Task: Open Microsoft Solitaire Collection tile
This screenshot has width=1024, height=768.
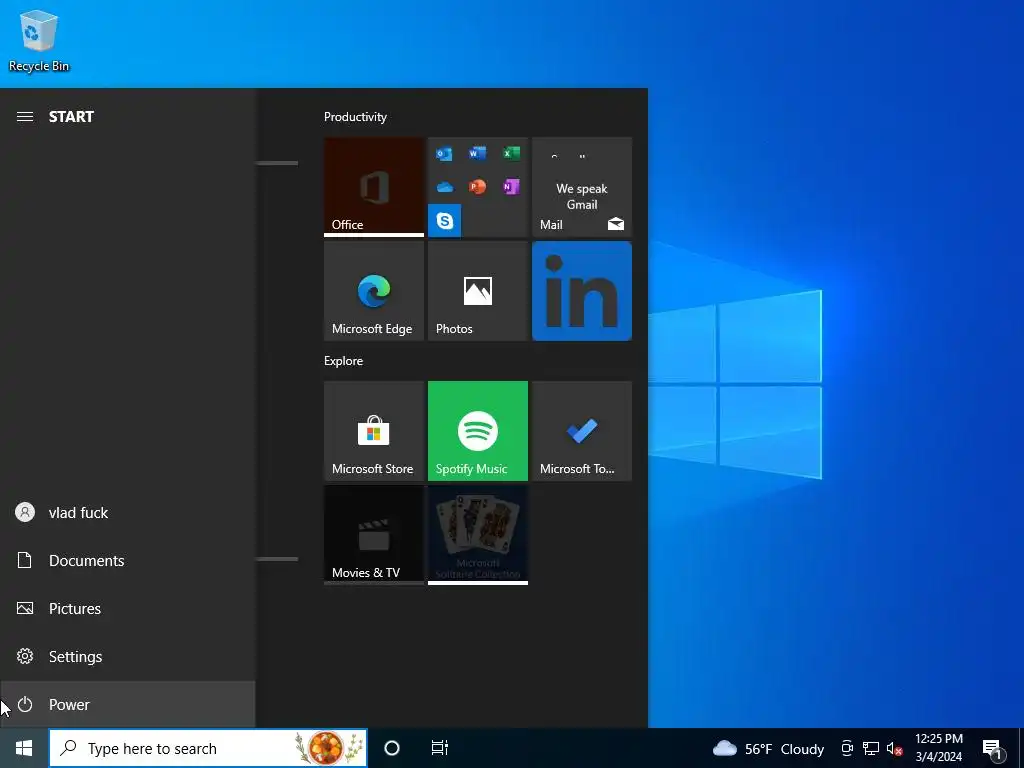Action: coord(477,535)
